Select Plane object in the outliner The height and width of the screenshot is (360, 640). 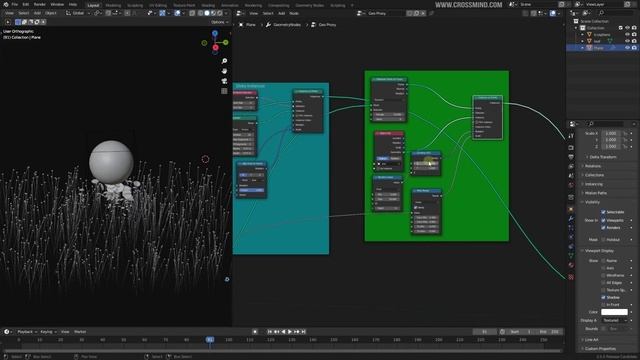(599, 48)
